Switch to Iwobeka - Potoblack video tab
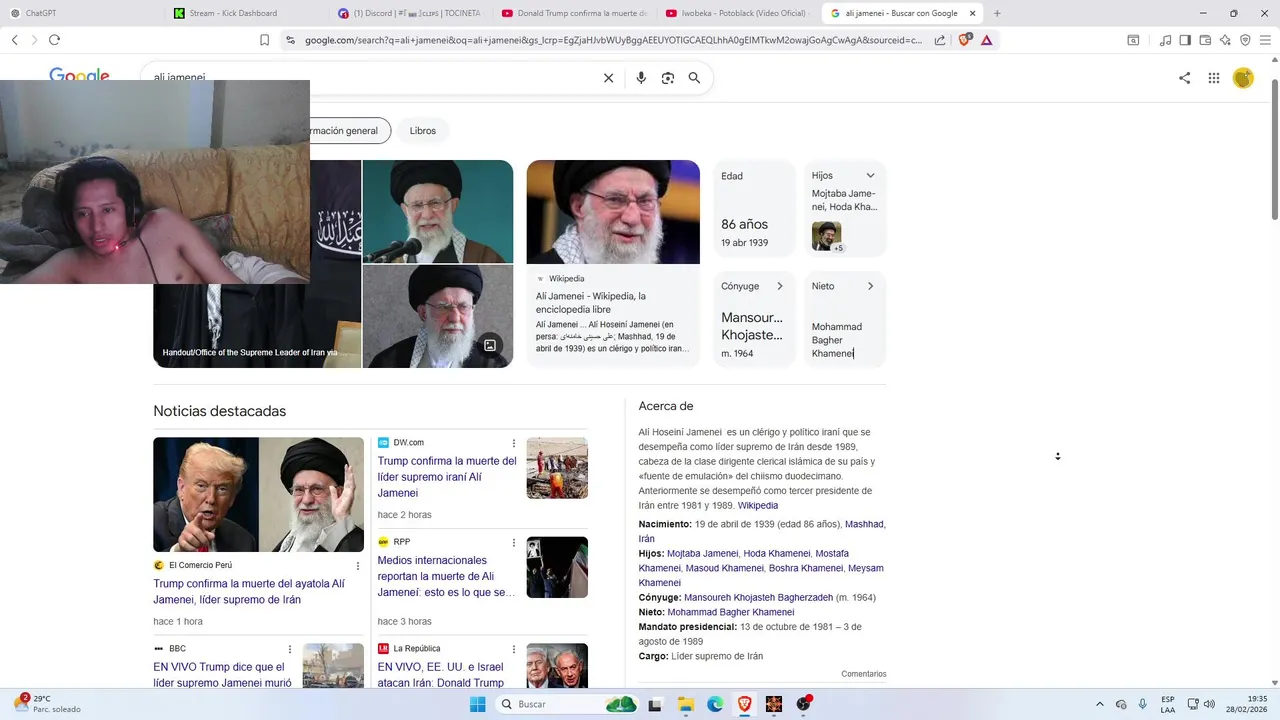This screenshot has width=1280, height=720. [738, 13]
